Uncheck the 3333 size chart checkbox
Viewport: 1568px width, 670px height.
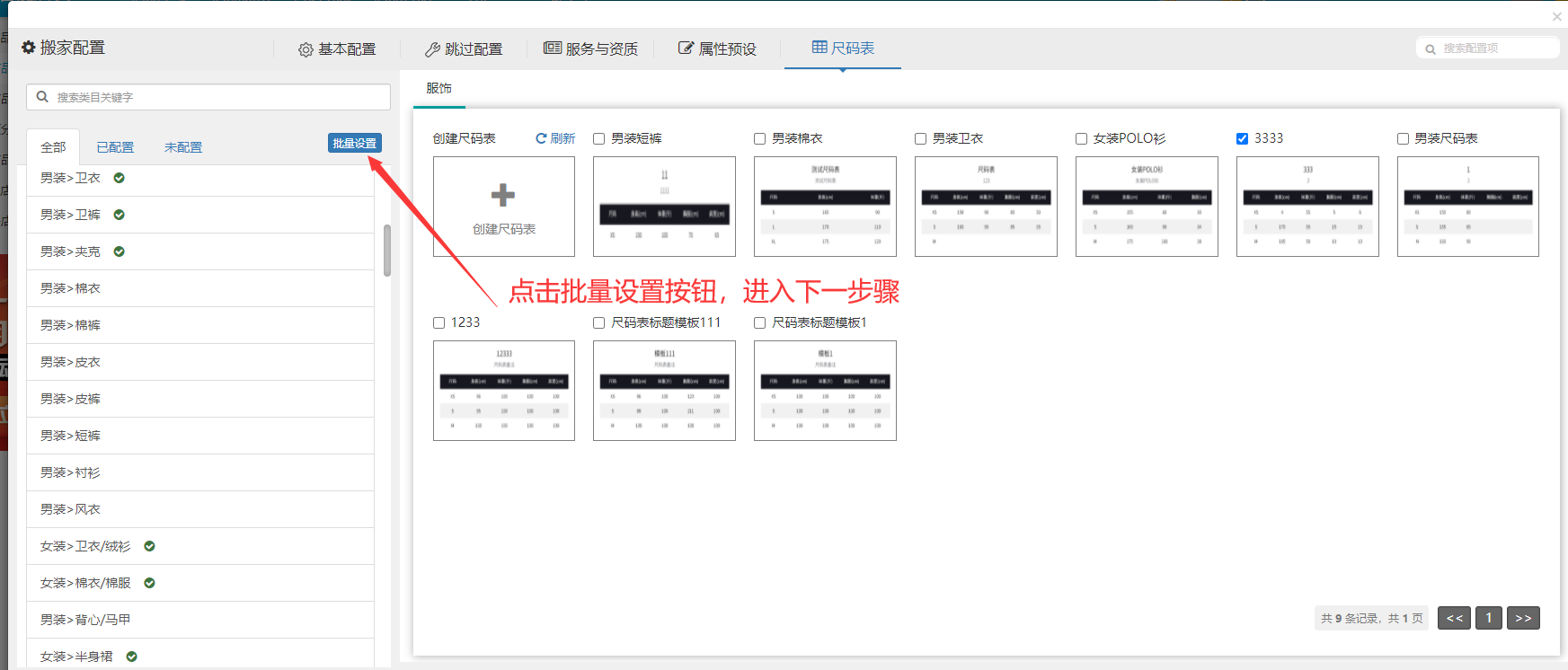1242,138
